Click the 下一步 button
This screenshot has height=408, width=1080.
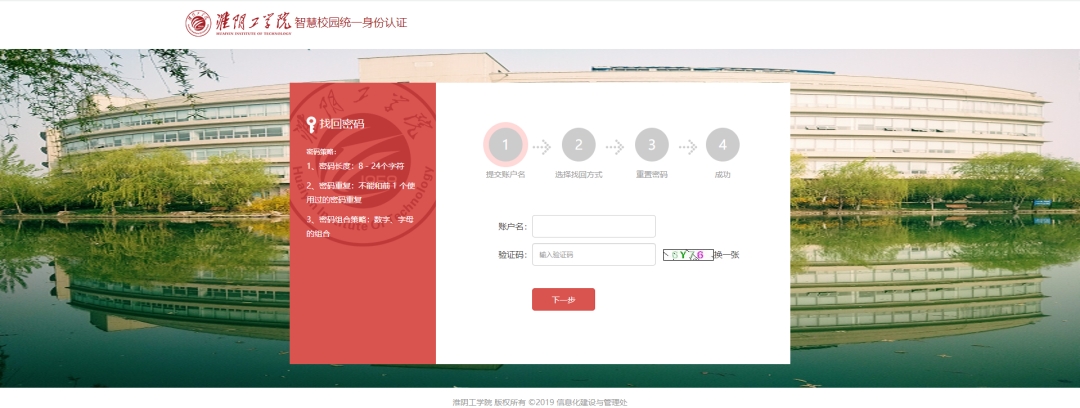[563, 300]
